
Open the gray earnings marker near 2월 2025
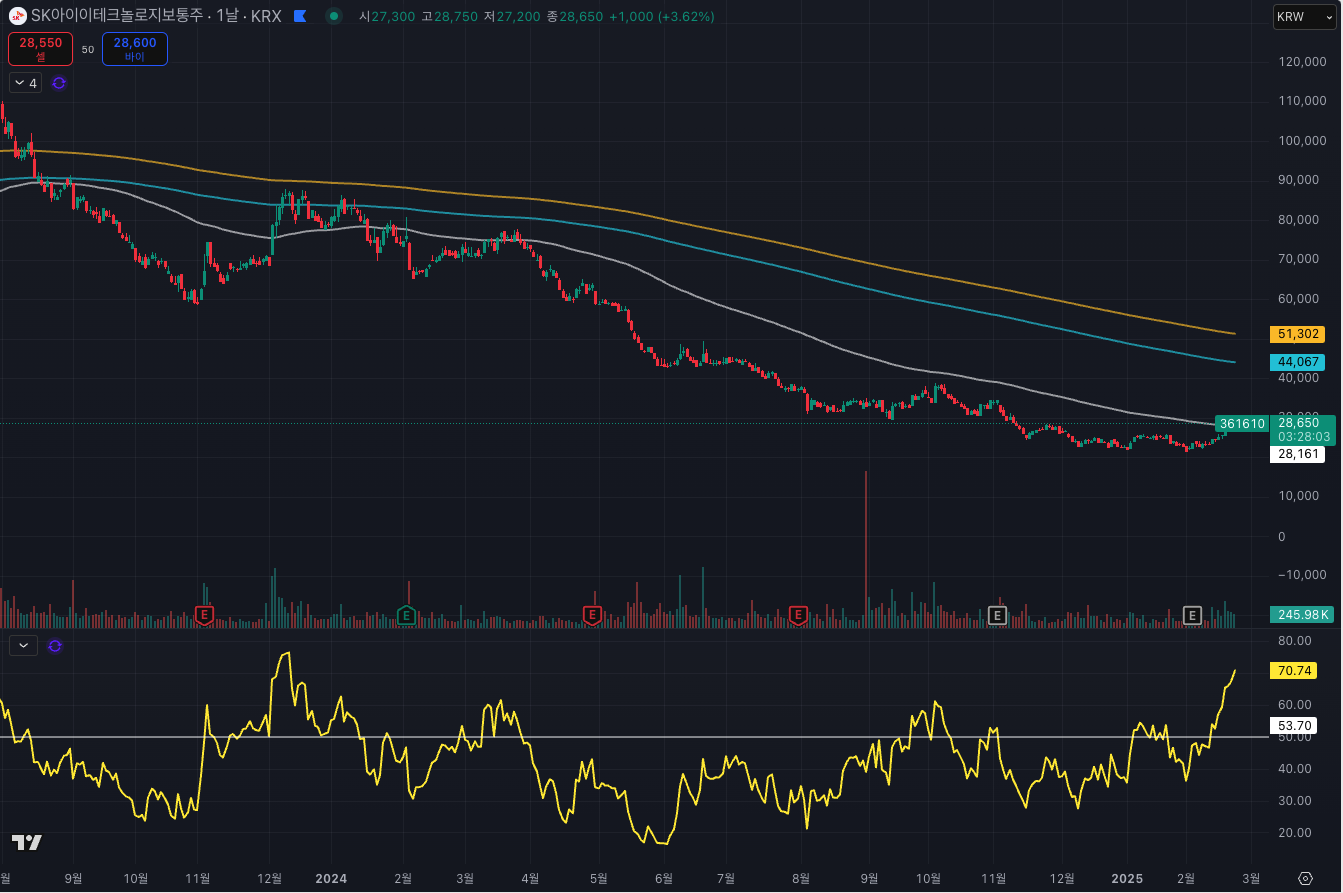pos(1192,614)
